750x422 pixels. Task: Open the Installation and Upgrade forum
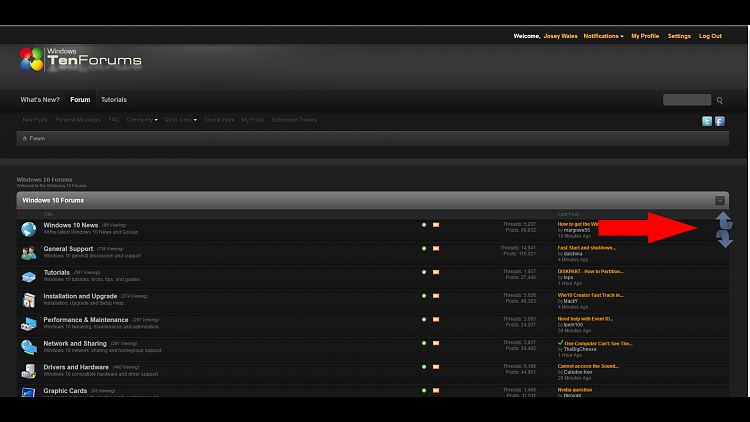tap(80, 296)
